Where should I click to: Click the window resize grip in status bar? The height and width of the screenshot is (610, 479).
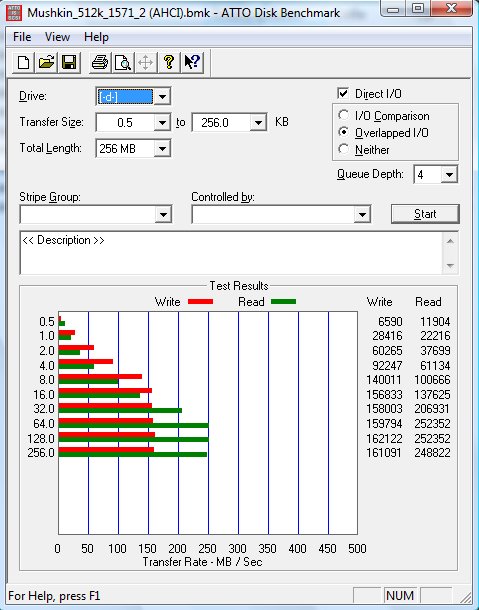pos(464,597)
